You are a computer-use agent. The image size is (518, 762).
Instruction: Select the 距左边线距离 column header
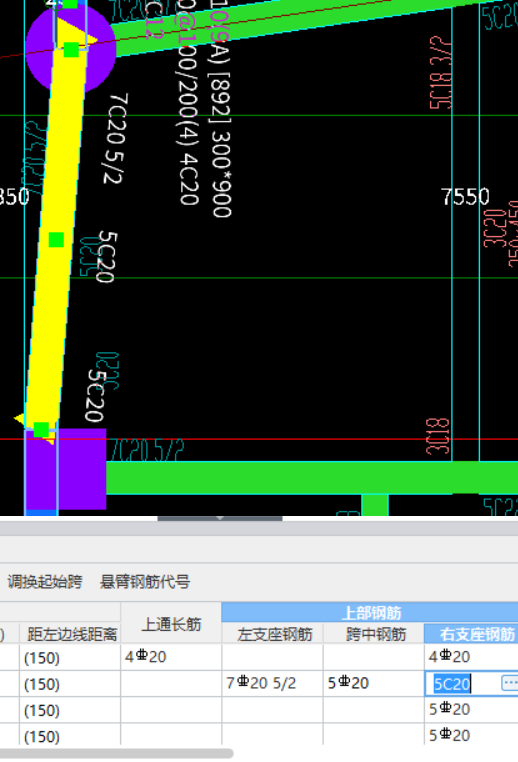(72, 634)
